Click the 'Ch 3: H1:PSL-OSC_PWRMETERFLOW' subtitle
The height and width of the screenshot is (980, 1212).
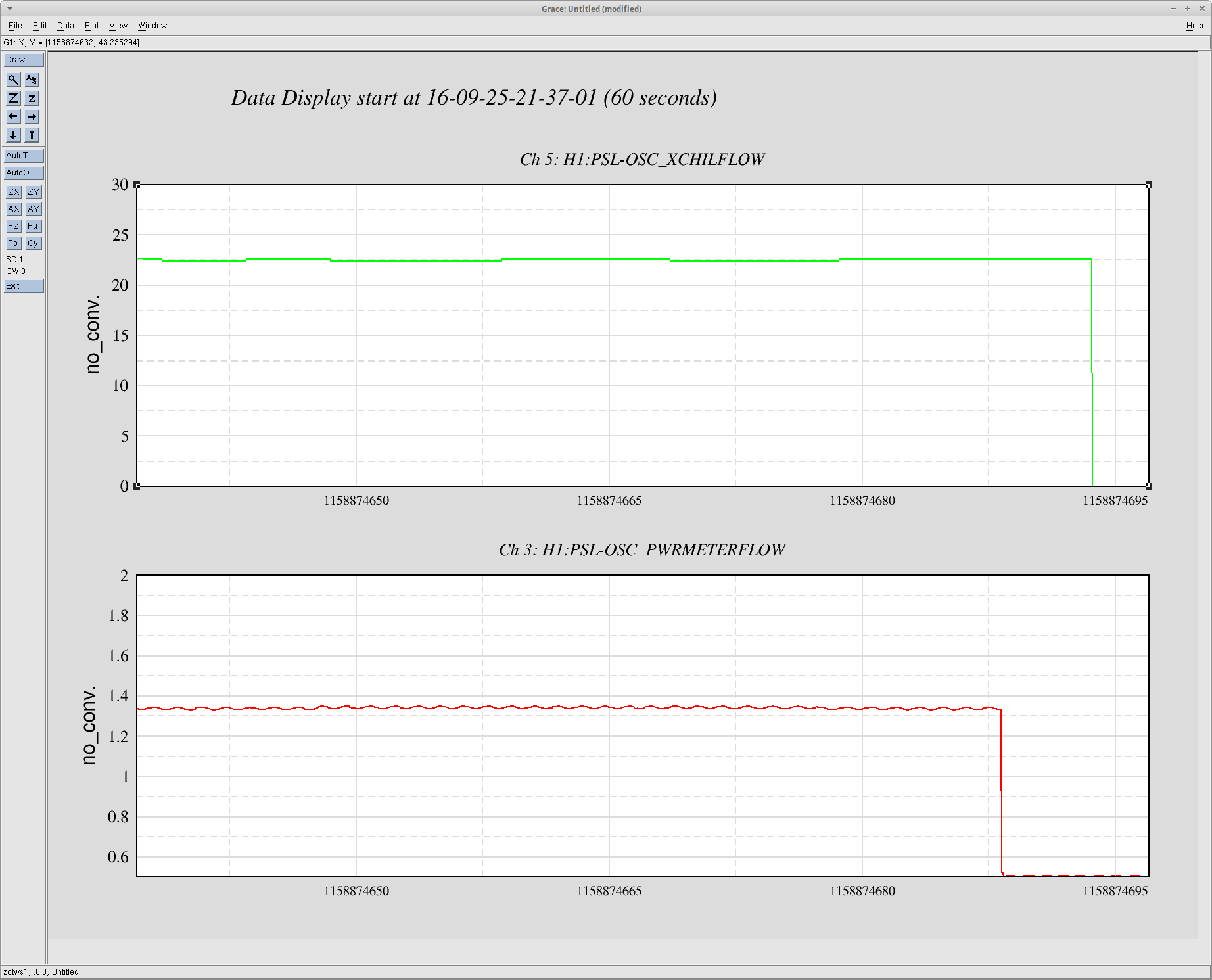642,550
